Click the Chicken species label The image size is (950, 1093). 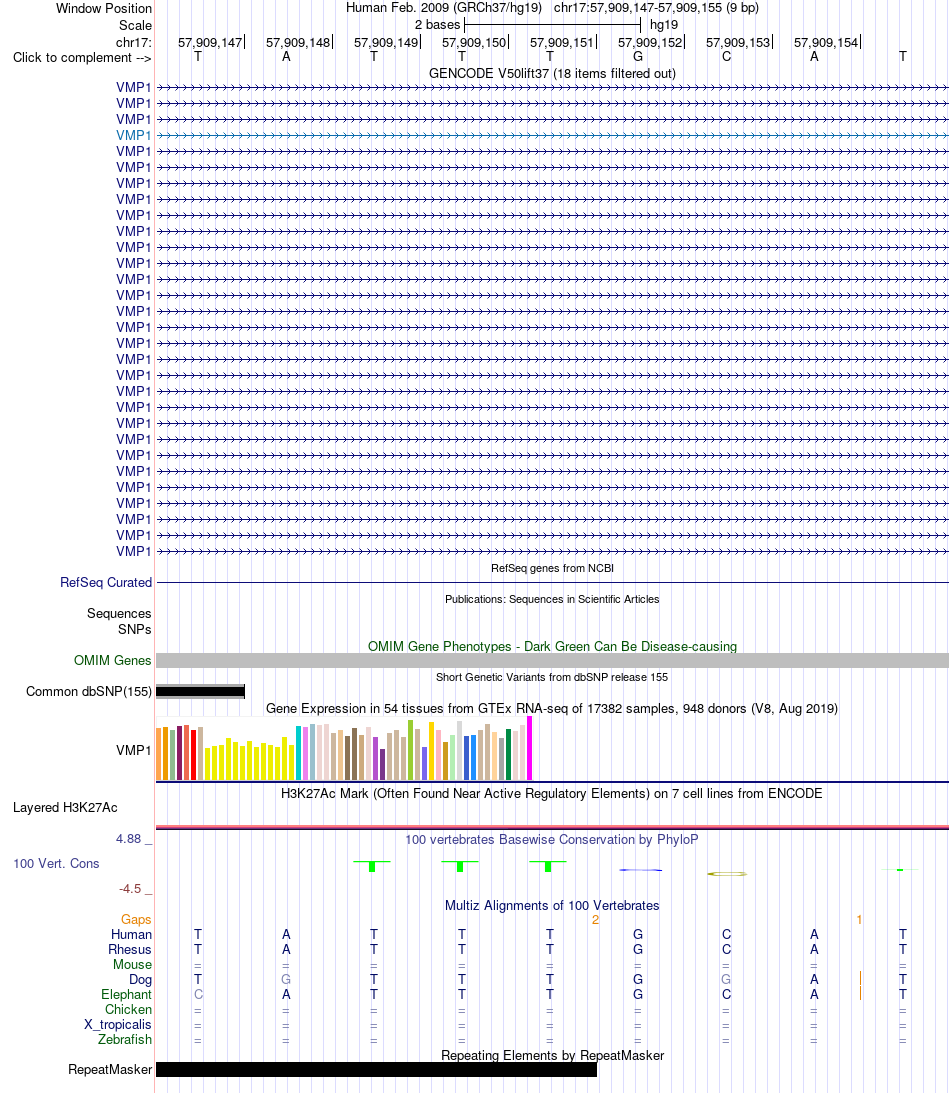pyautogui.click(x=128, y=1009)
